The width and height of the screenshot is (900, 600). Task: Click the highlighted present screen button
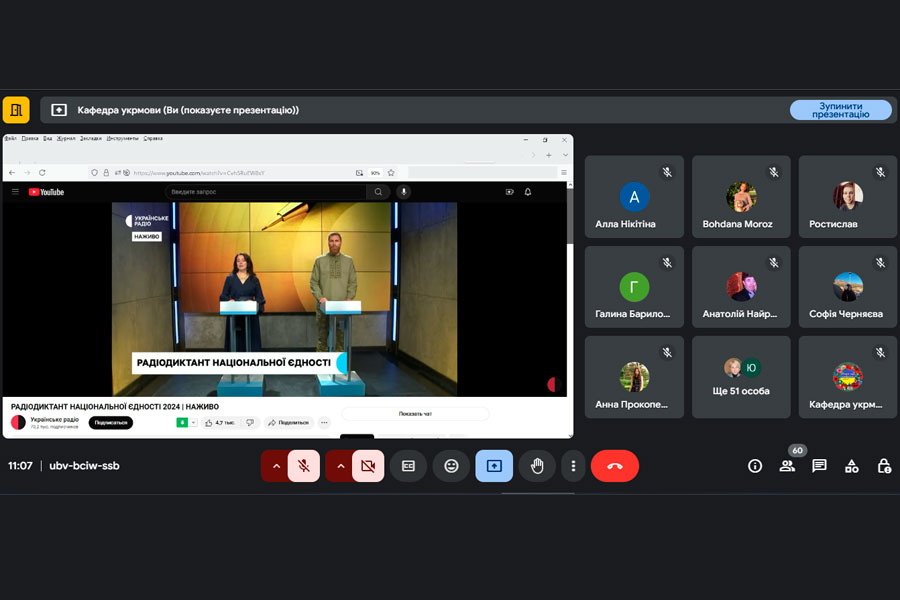(494, 466)
